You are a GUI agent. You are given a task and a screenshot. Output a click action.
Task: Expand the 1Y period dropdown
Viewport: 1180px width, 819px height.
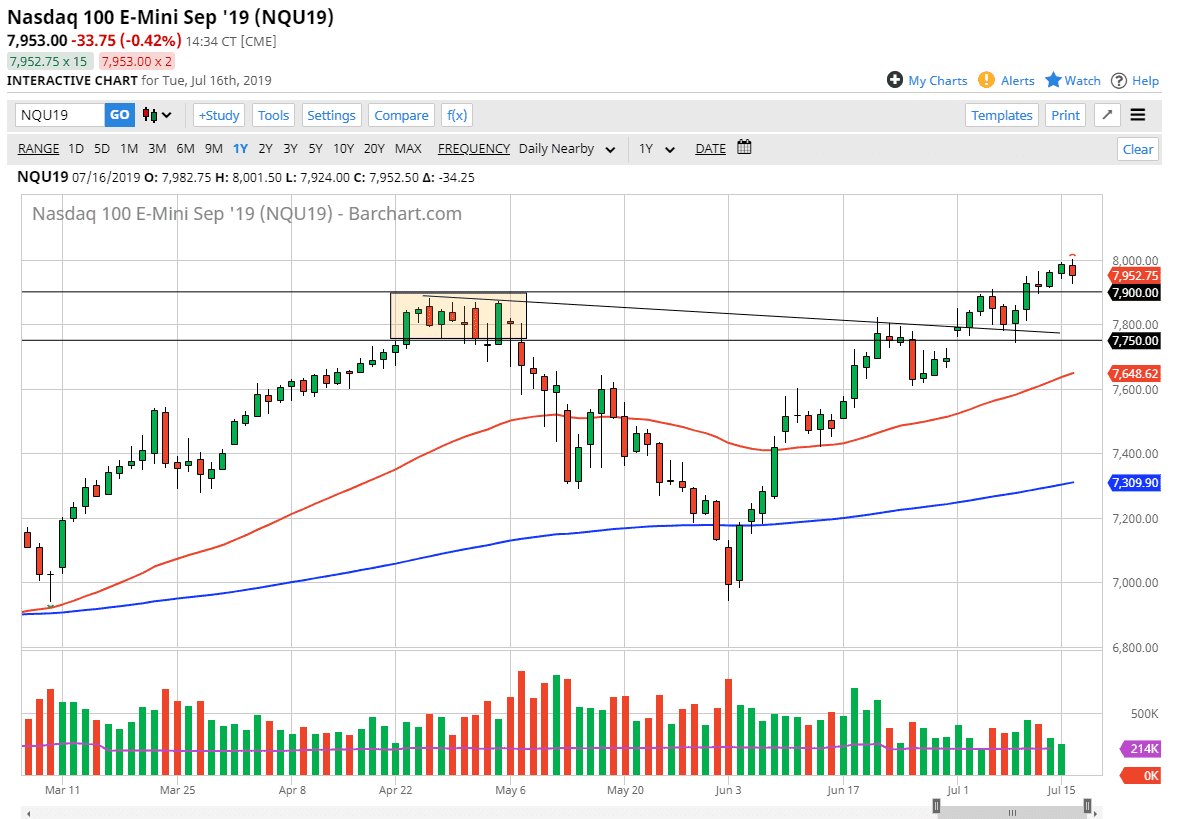coord(657,149)
